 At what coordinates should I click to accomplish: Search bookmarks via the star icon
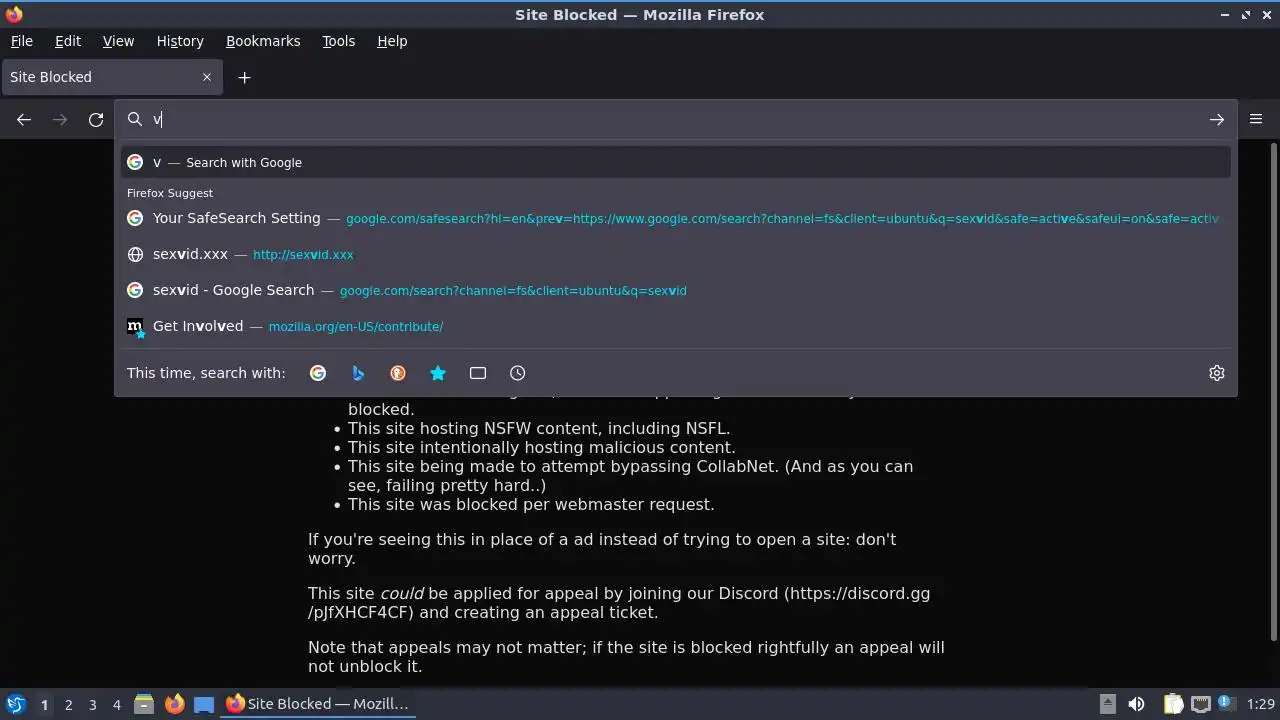[438, 373]
